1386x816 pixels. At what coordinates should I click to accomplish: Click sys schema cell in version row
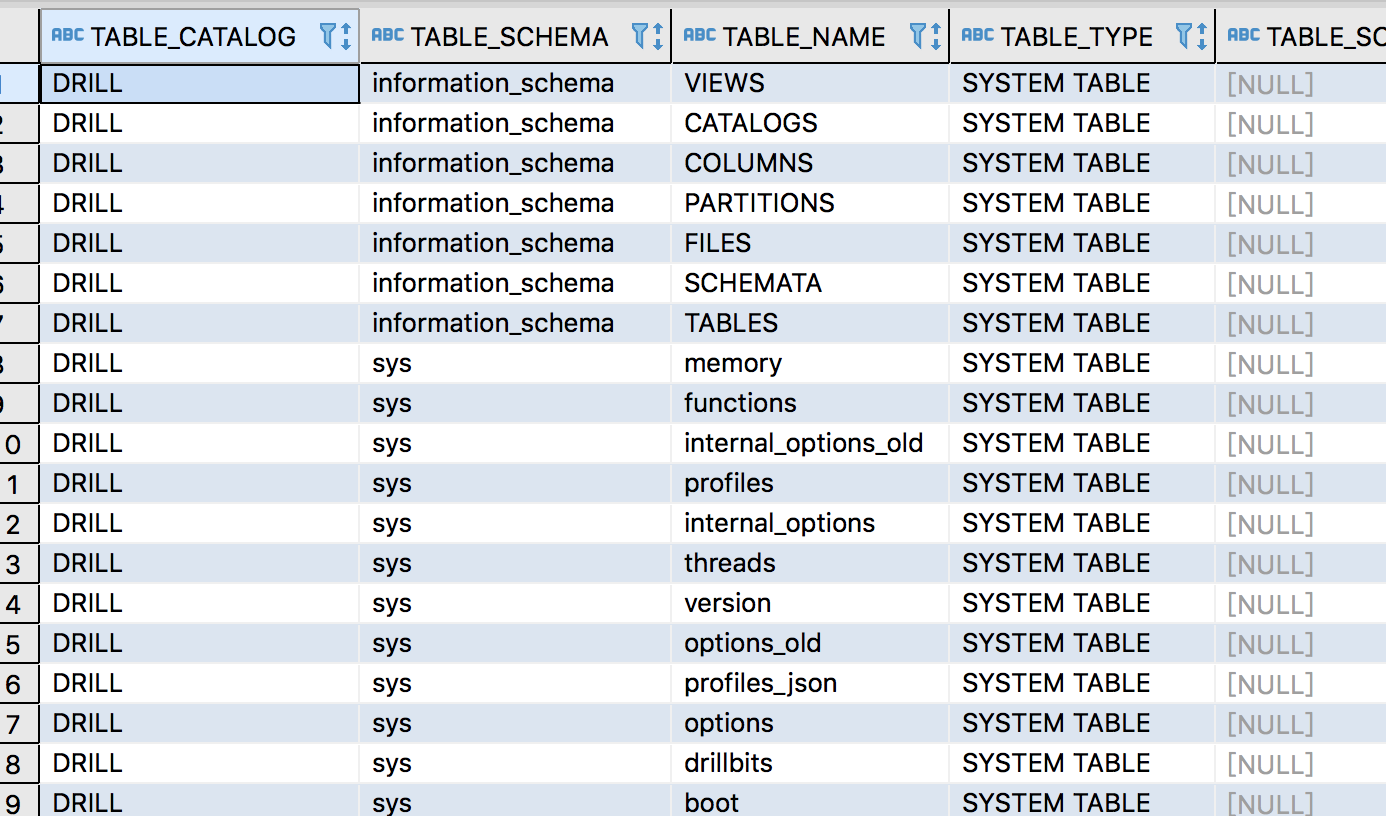516,603
